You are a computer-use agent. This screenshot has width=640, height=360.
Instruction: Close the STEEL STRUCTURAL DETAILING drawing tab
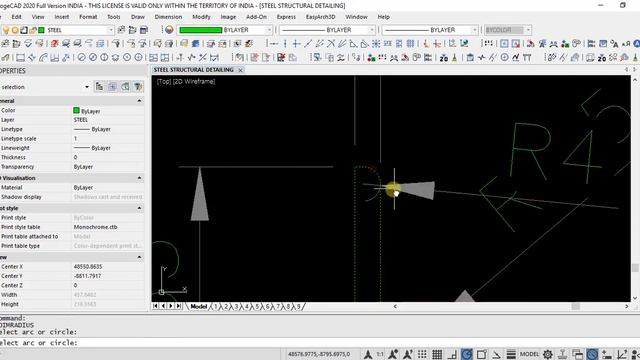[240, 70]
